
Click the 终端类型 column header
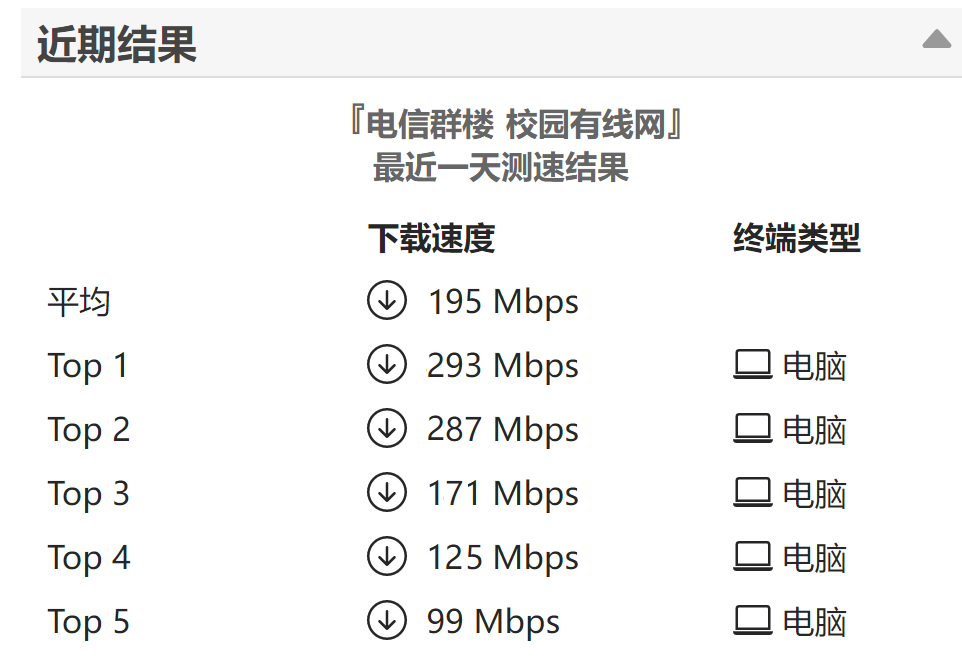[x=796, y=238]
